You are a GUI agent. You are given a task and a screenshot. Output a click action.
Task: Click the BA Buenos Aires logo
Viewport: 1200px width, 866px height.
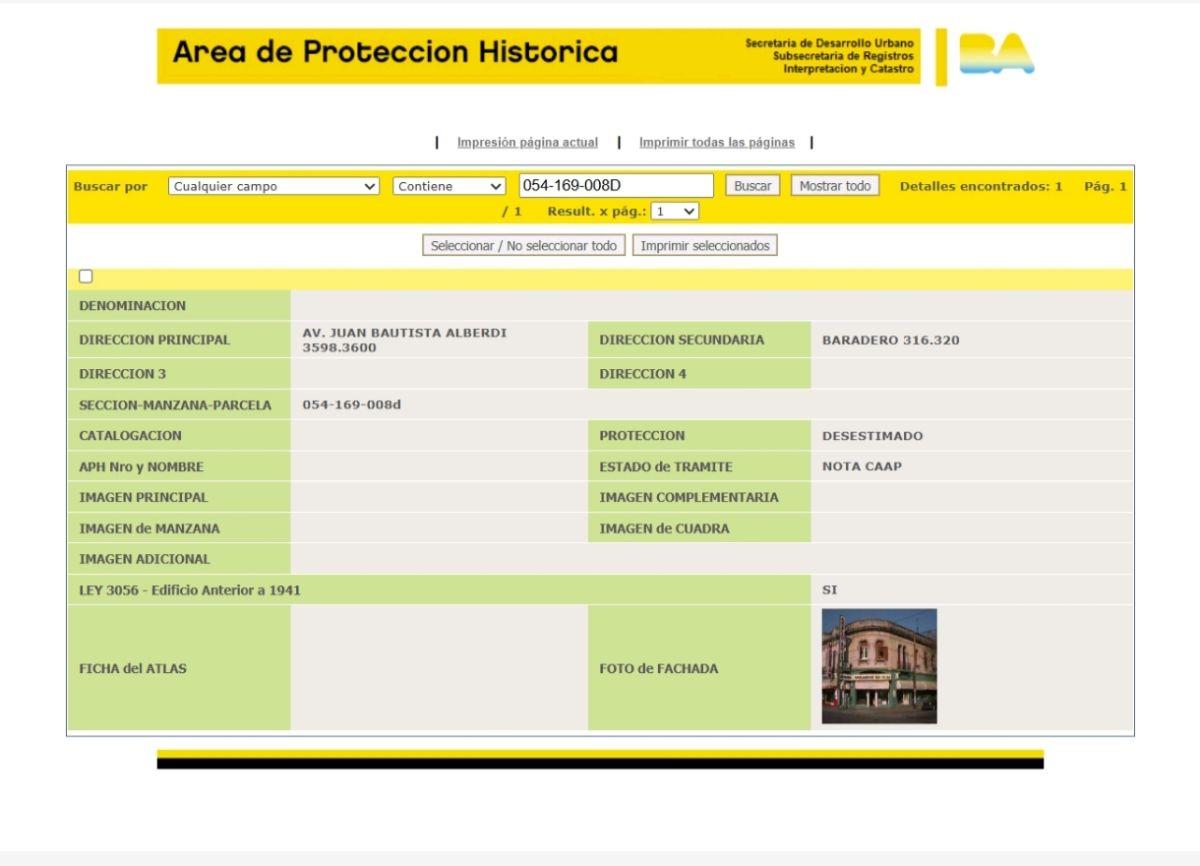pyautogui.click(x=996, y=54)
